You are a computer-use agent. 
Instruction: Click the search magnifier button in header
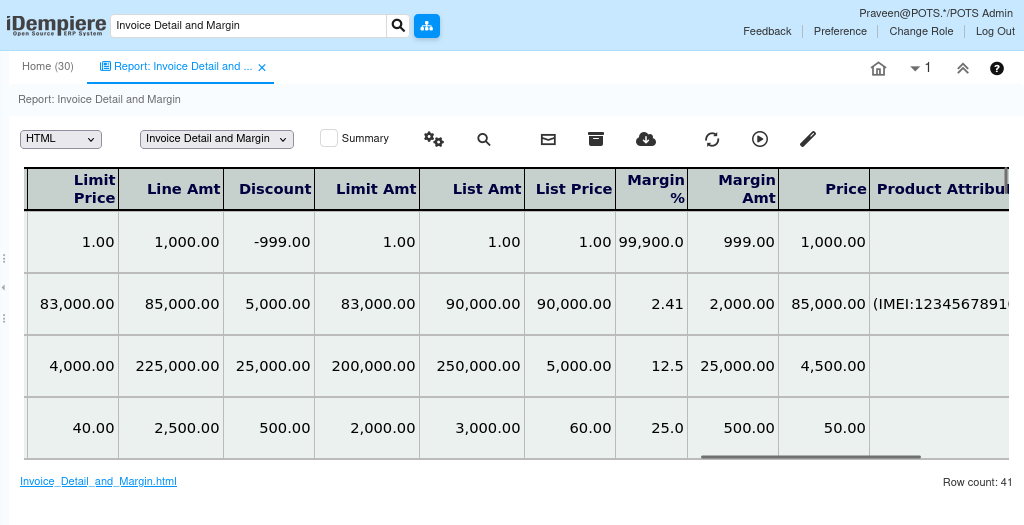coord(398,25)
